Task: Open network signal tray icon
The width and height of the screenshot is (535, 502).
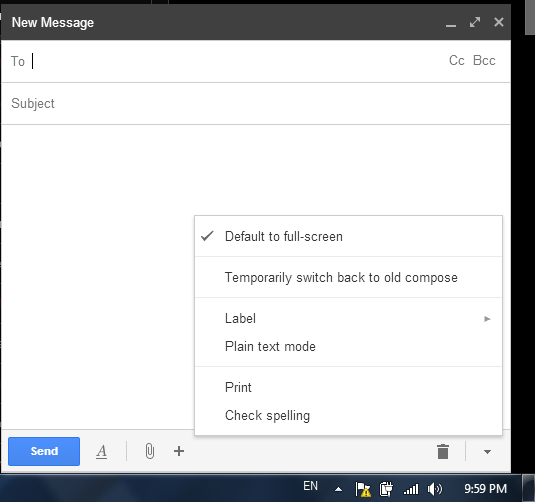Action: (411, 490)
